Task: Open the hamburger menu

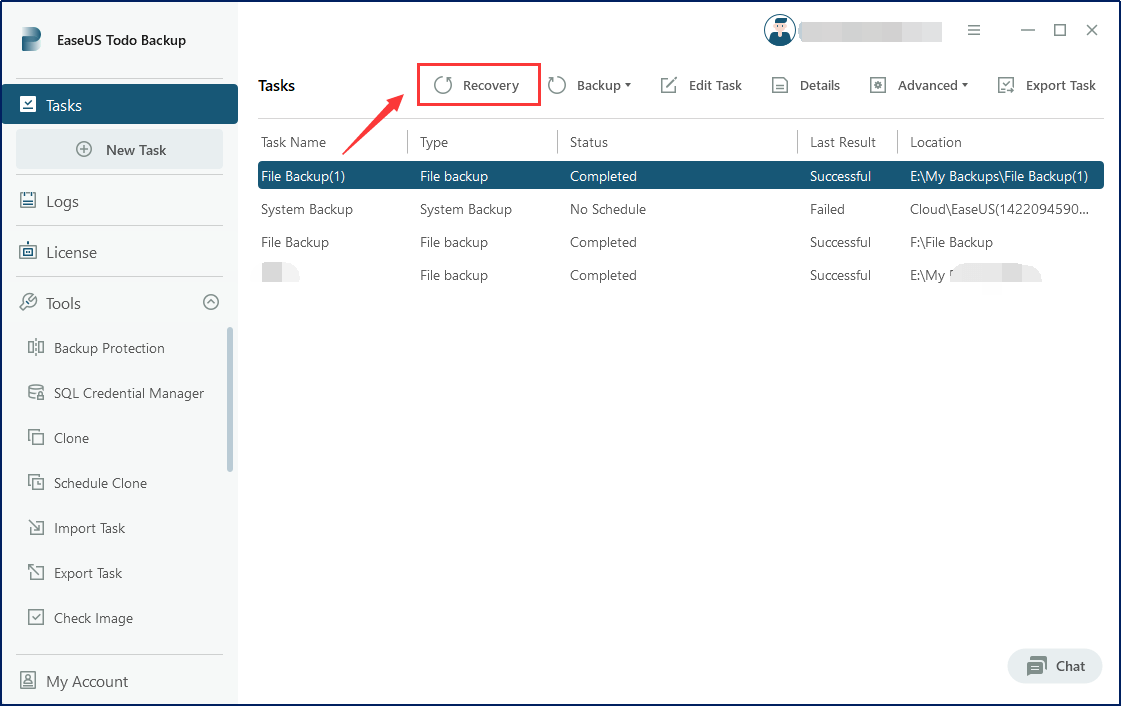Action: [974, 30]
